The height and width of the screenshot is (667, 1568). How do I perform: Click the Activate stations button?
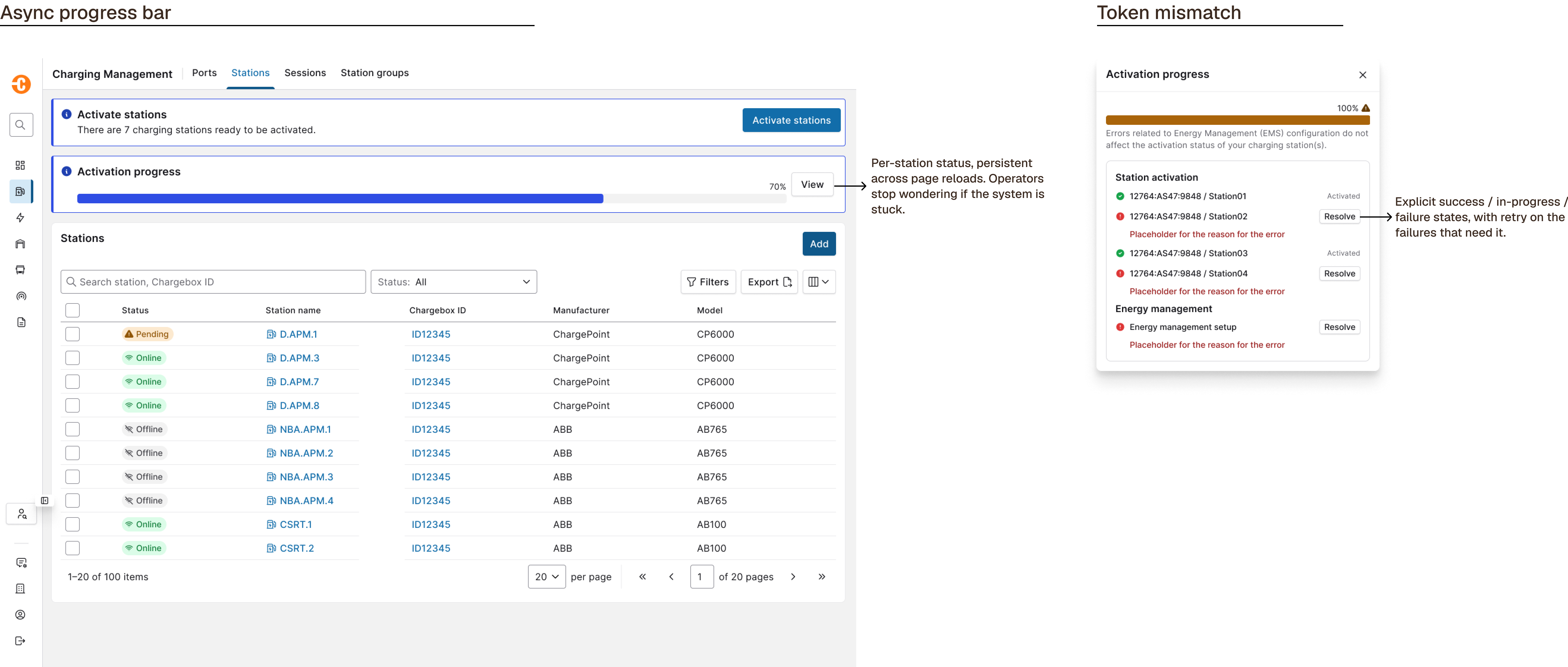(791, 120)
